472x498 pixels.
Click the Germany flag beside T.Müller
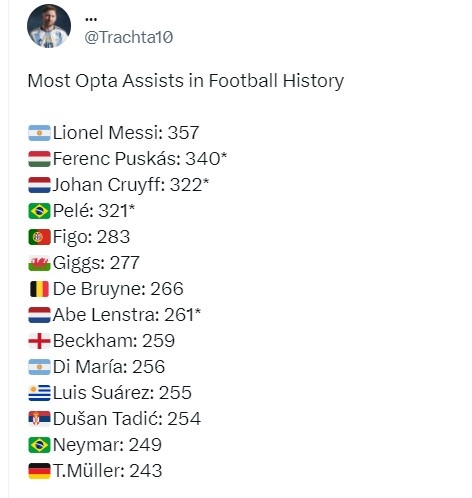(39, 471)
